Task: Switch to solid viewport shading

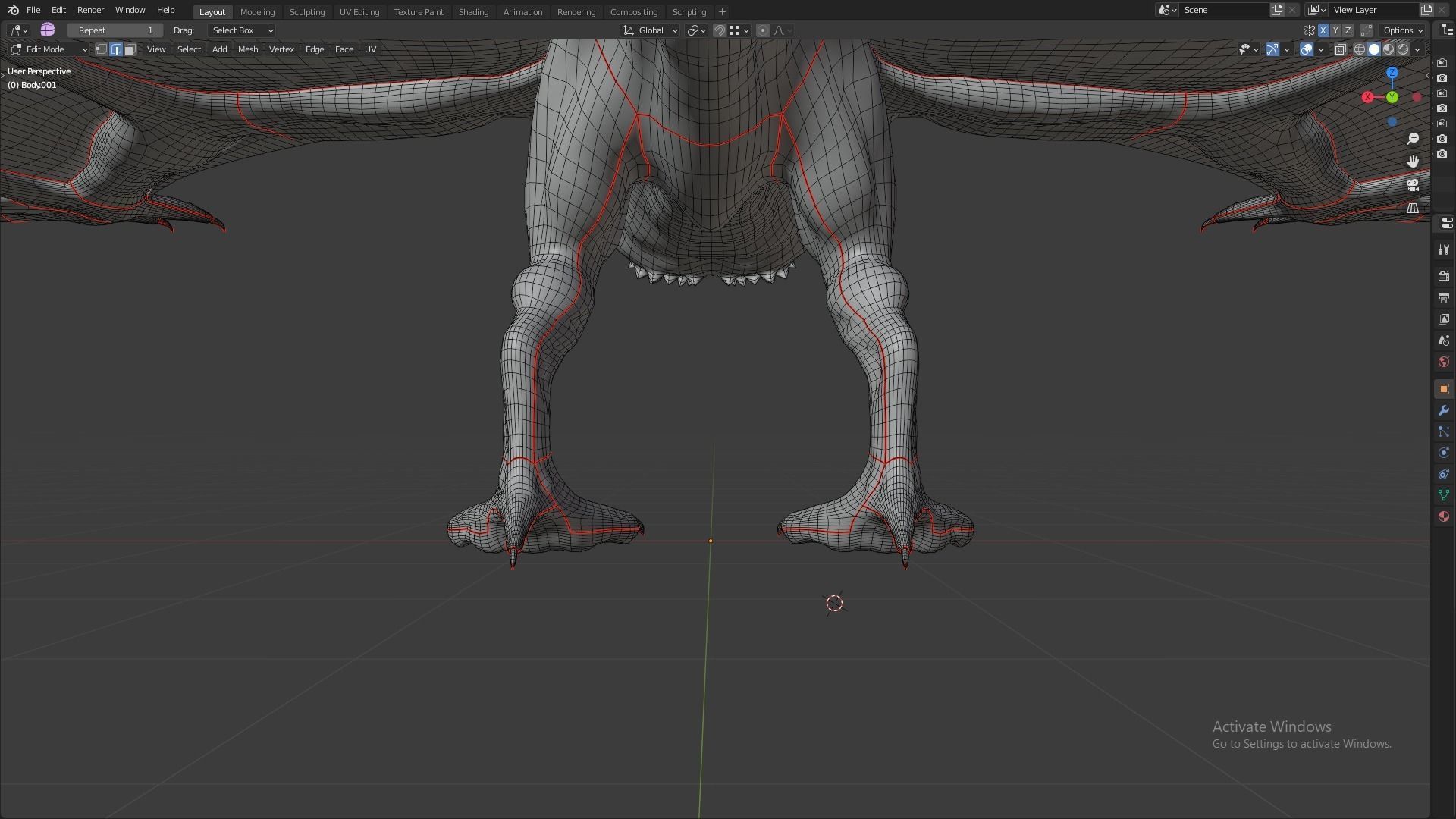Action: pos(1374,49)
